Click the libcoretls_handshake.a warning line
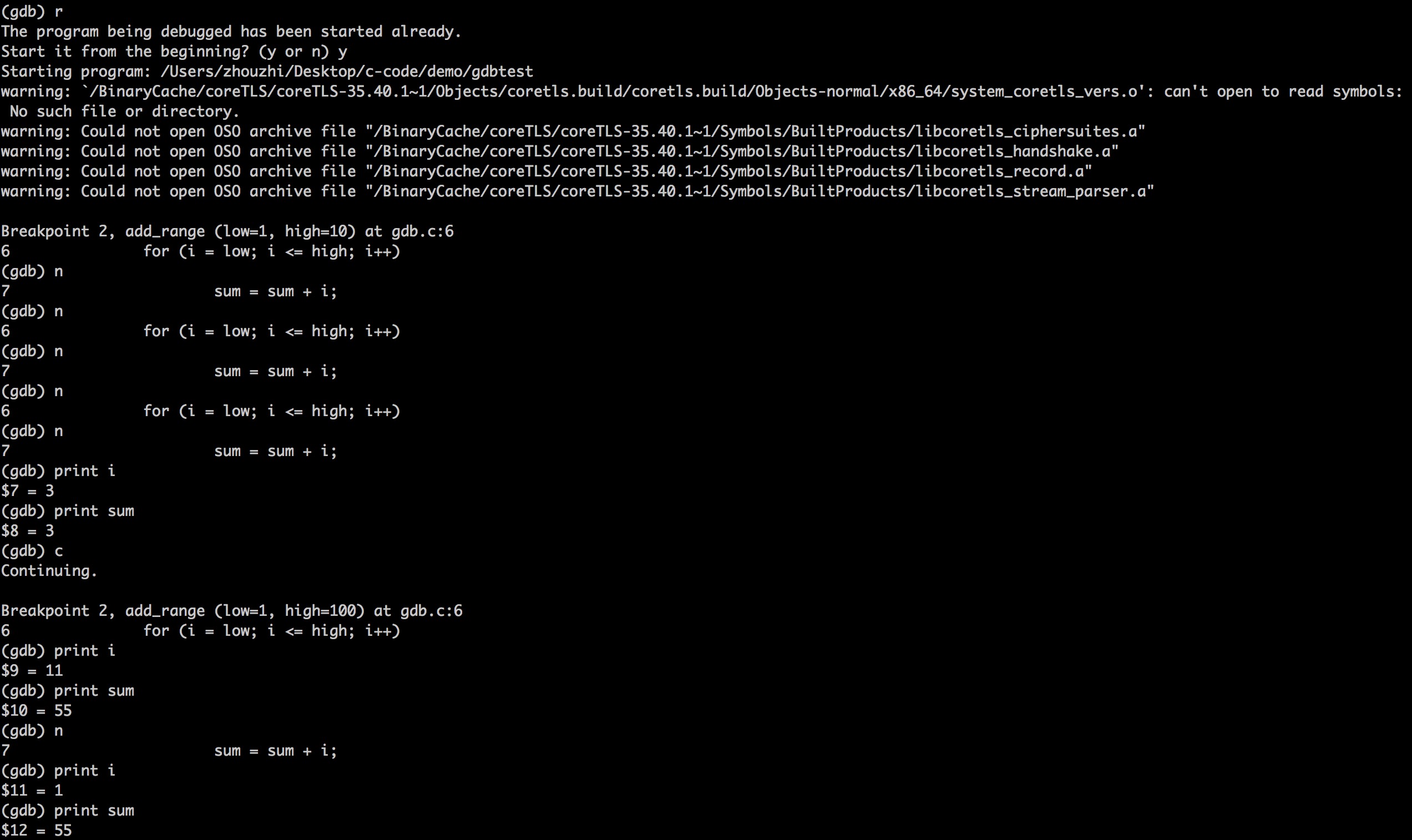 pyautogui.click(x=560, y=151)
